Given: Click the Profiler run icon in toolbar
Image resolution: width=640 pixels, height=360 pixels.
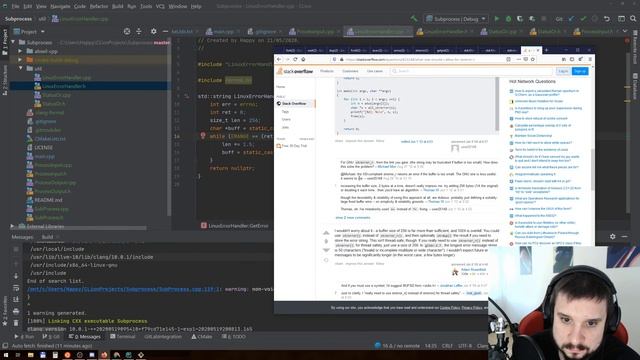Looking at the screenshot, I should click(531, 19).
